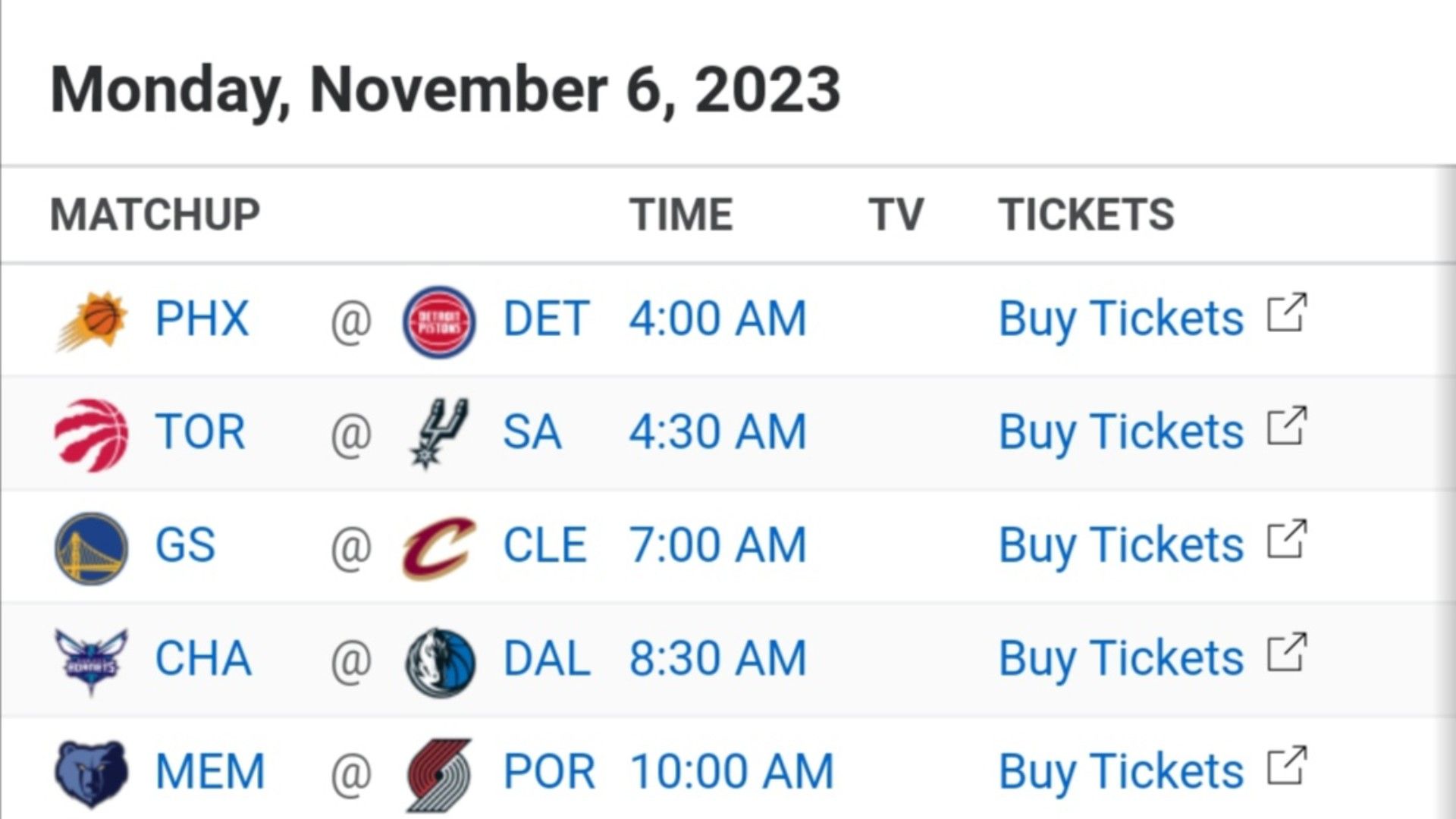Open the 4:30 AM game time link
1456x819 pixels.
pos(717,431)
